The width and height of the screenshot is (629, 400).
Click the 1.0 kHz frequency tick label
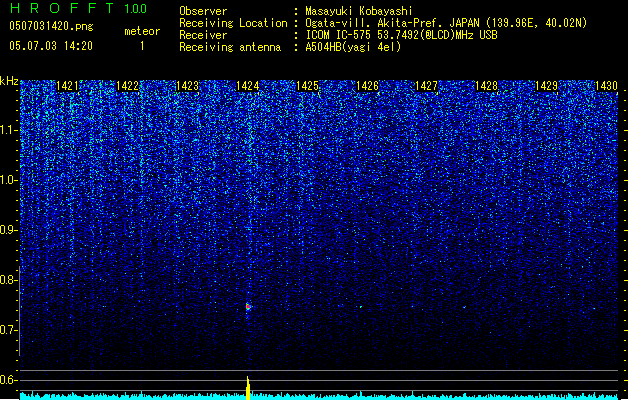point(9,180)
